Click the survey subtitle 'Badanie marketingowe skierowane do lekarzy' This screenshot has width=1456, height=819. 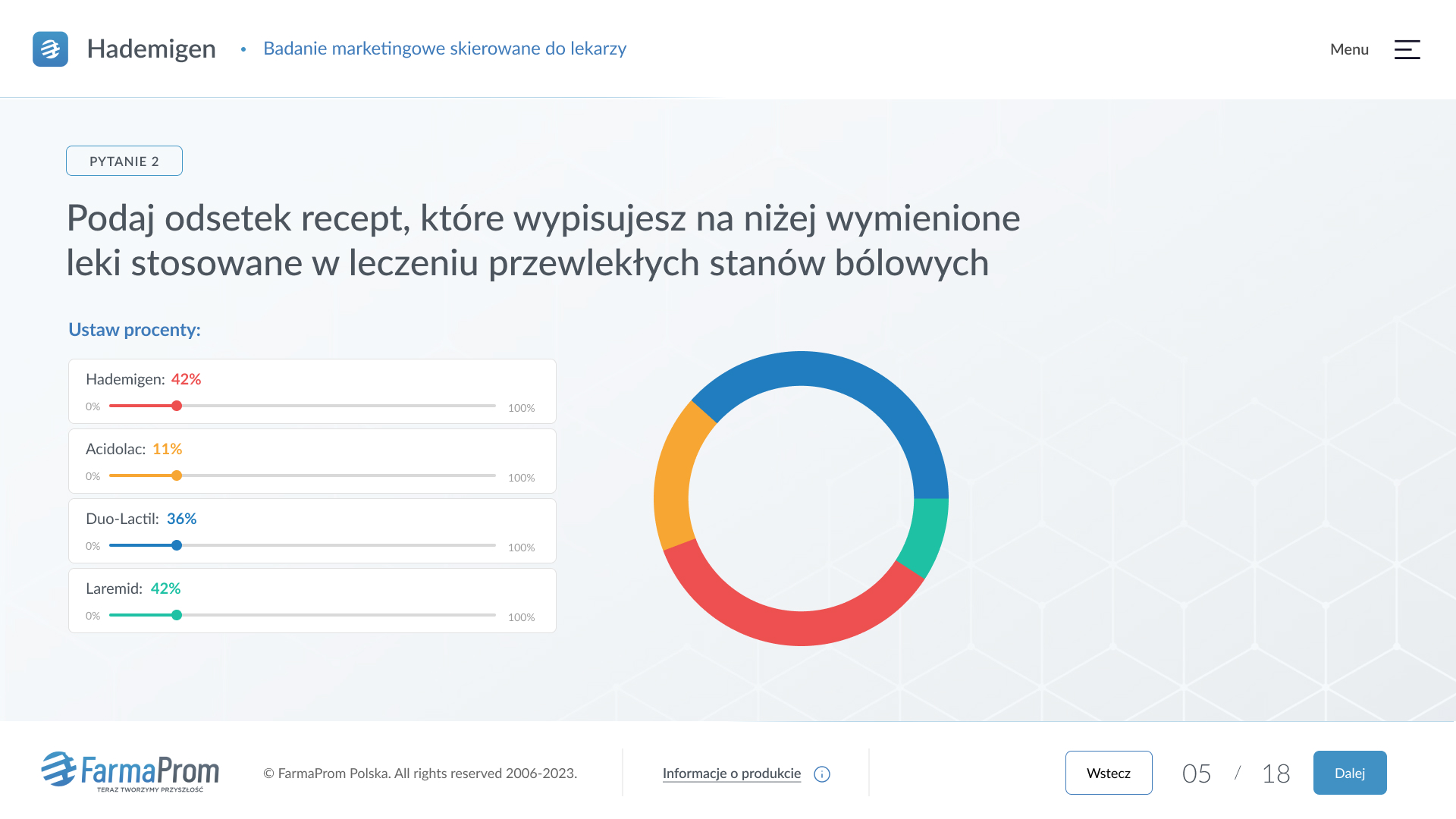tap(444, 49)
